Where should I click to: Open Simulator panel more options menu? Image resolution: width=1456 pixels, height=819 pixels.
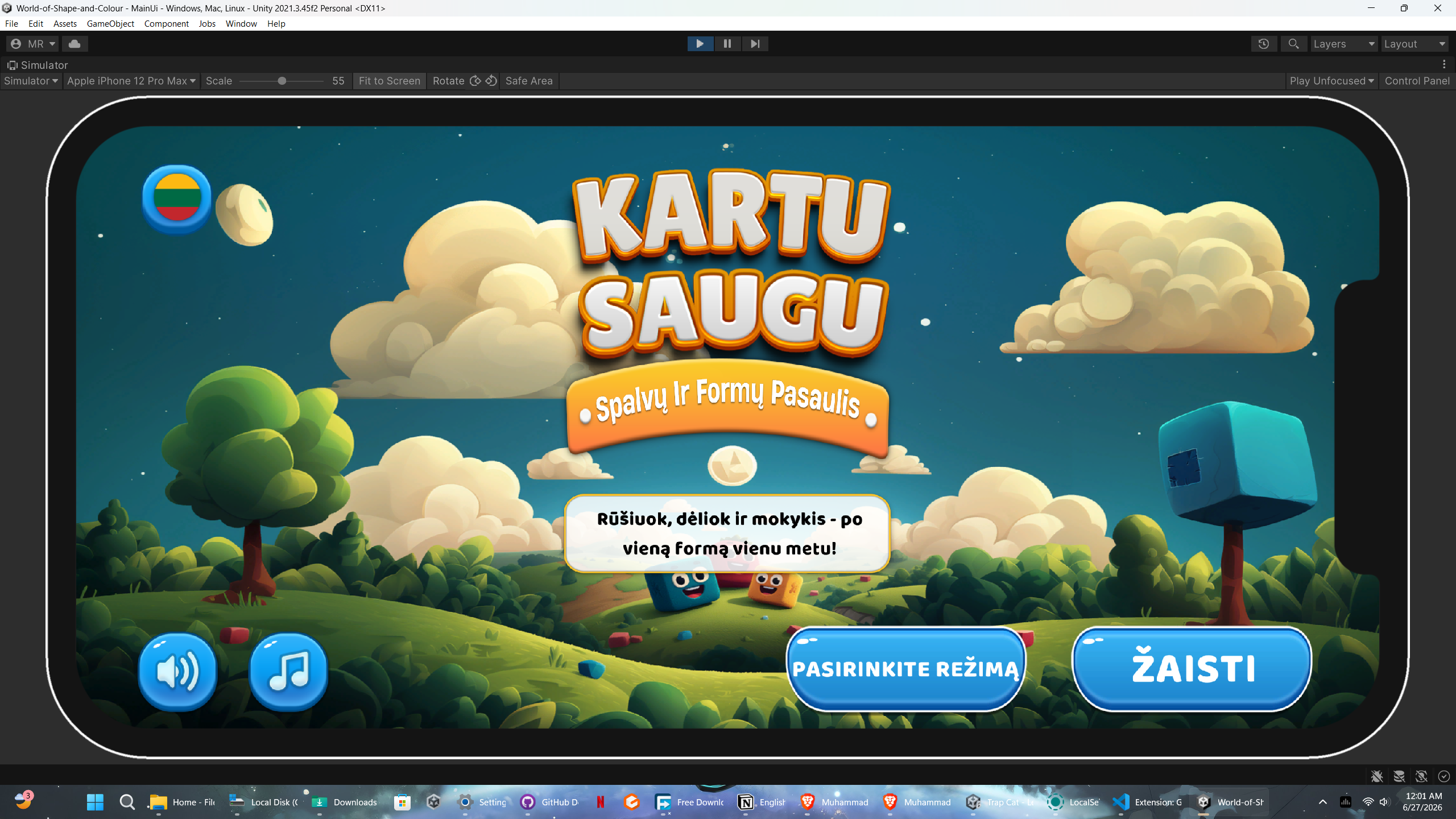click(x=1444, y=64)
